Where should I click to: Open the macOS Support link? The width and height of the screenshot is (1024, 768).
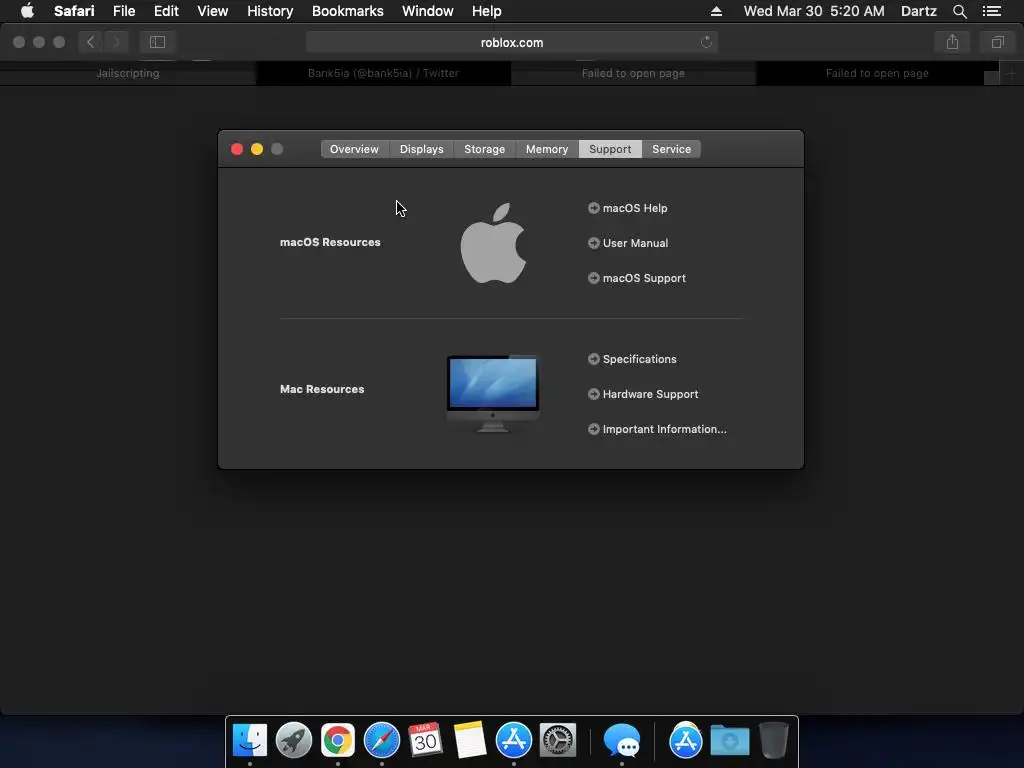[637, 278]
